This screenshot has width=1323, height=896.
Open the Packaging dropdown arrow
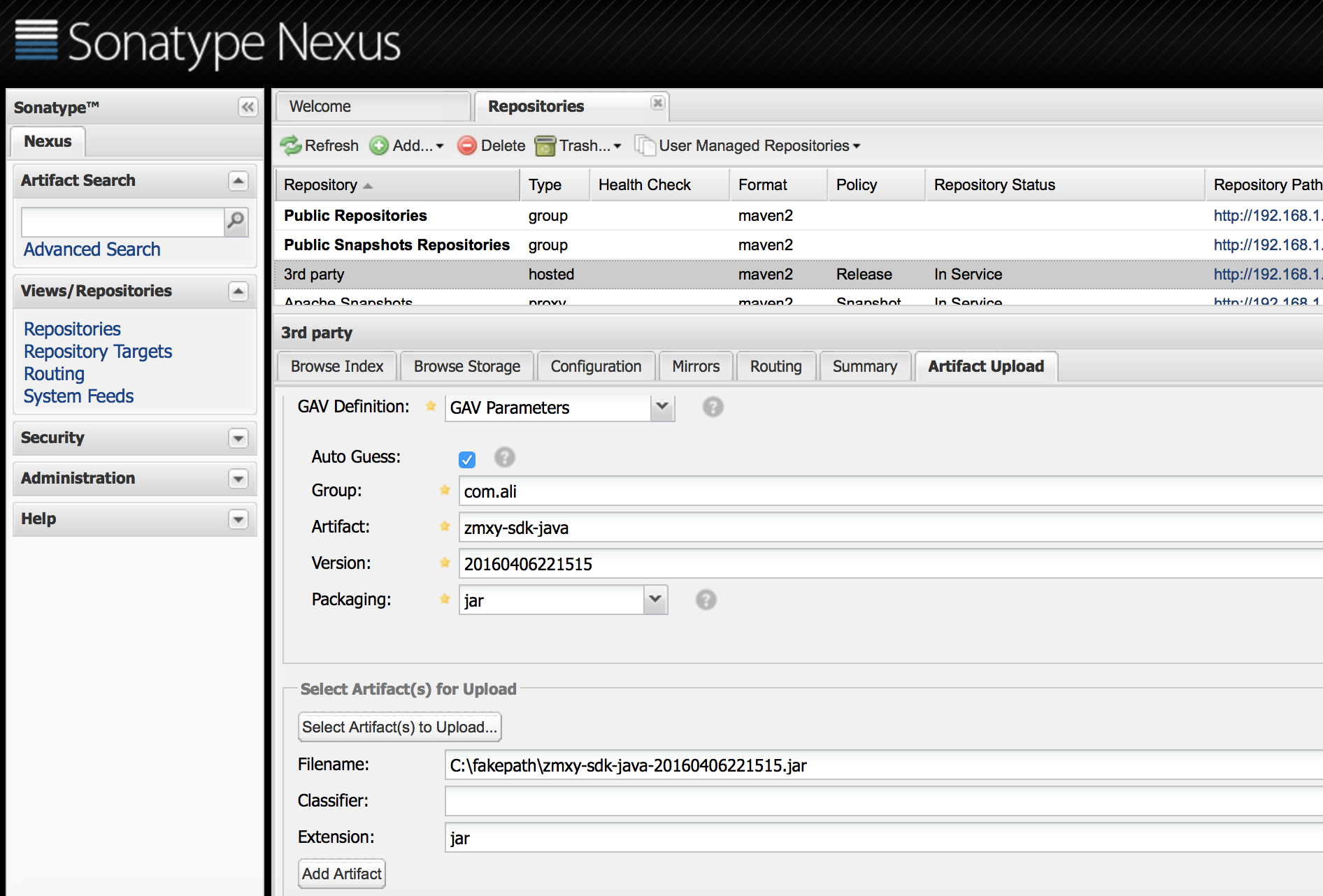coord(655,600)
